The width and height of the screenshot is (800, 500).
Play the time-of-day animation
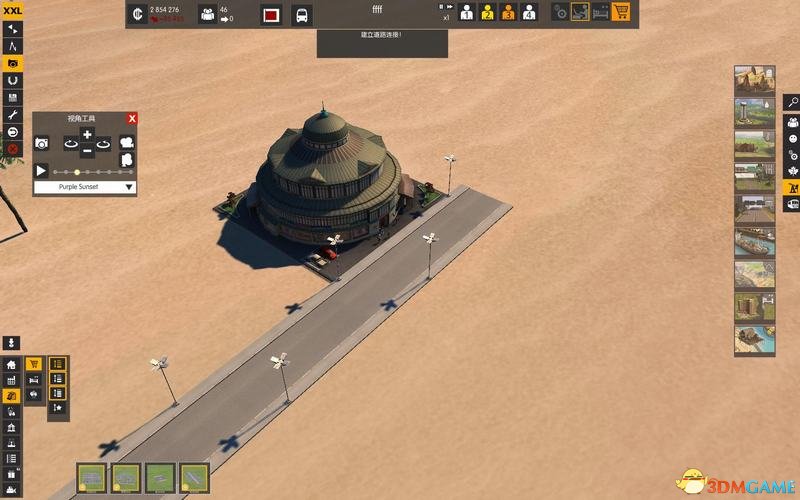41,170
